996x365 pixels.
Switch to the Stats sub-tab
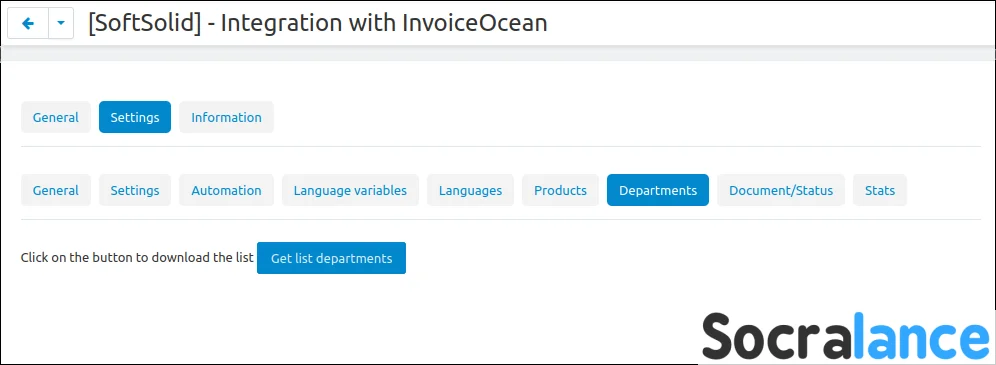pos(880,190)
